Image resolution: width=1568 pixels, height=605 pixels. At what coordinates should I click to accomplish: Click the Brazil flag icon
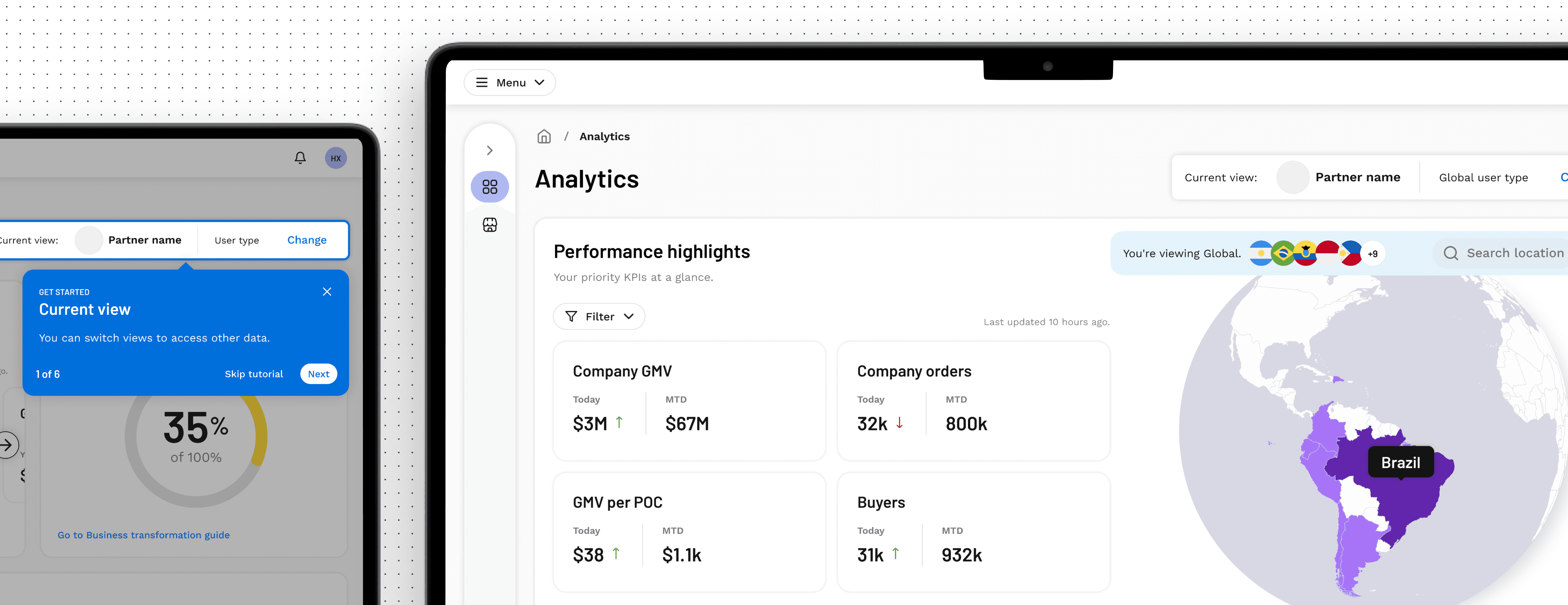[x=1282, y=253]
